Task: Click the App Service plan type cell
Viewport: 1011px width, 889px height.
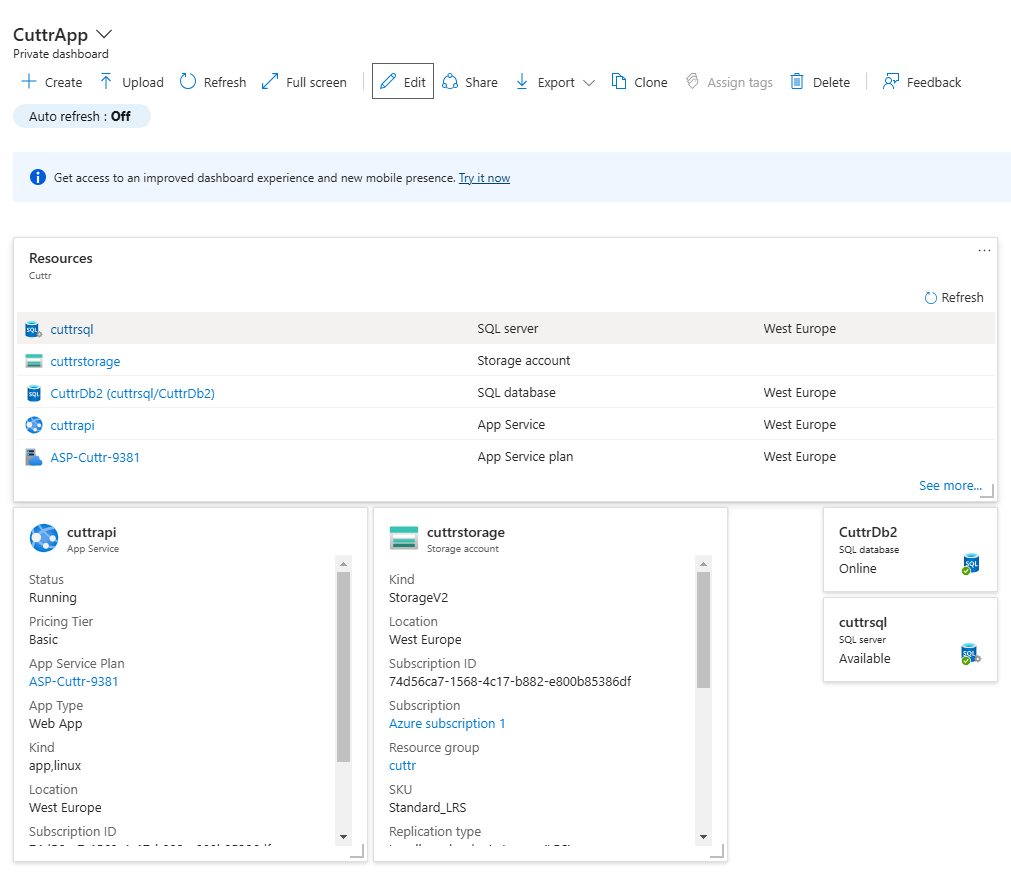Action: point(525,457)
